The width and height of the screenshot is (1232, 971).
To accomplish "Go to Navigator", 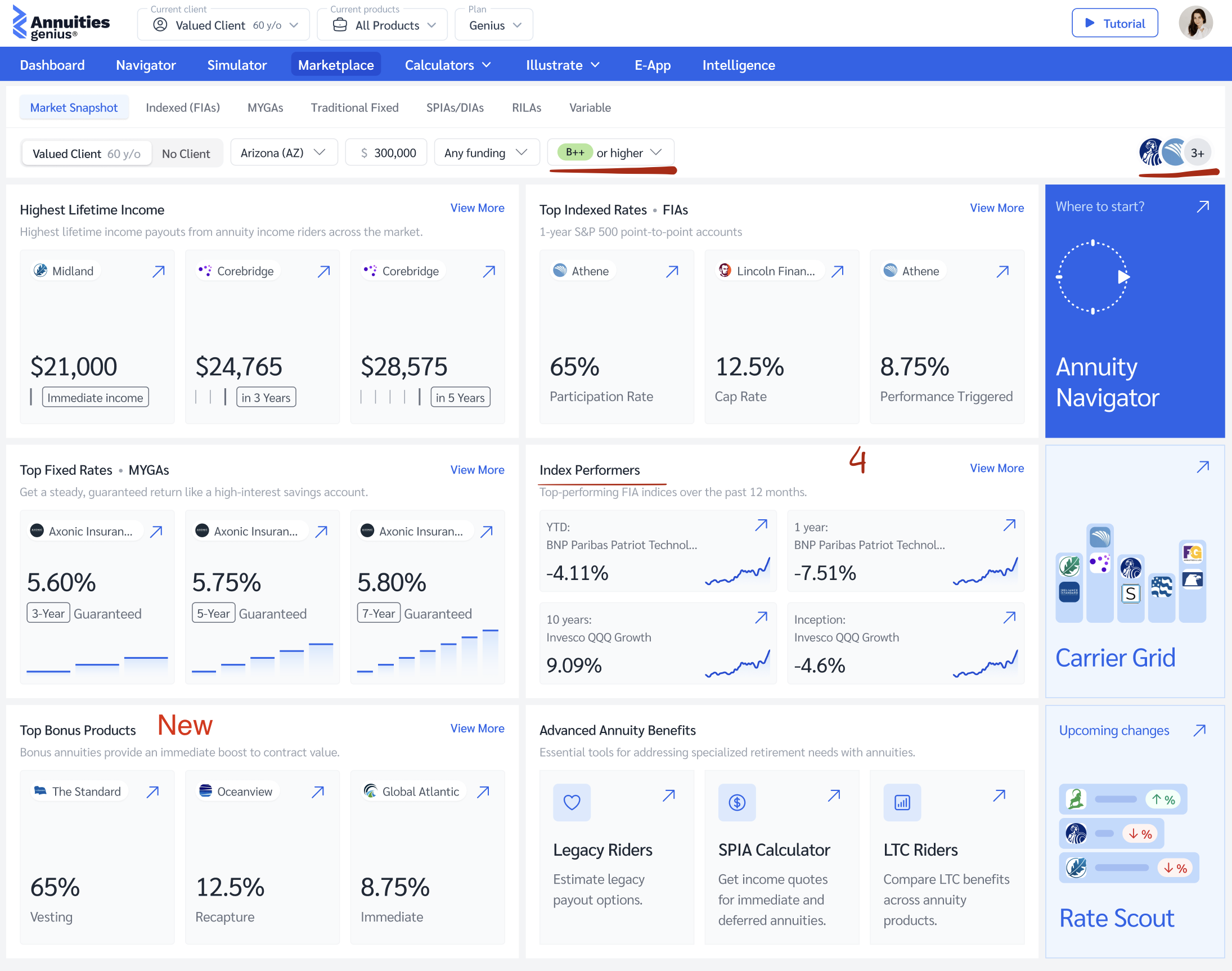I will [146, 65].
